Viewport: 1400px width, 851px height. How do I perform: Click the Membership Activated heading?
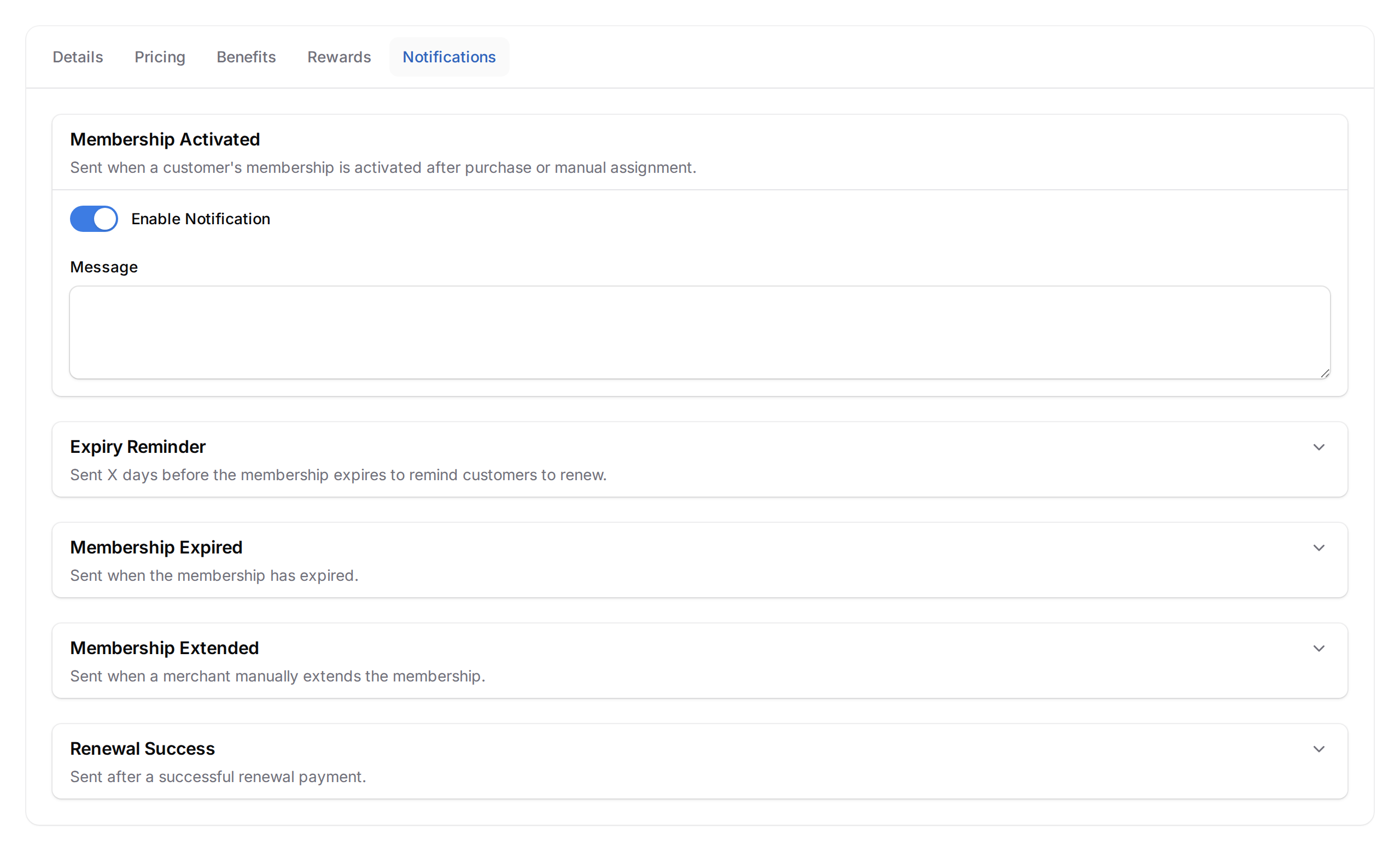tap(165, 139)
